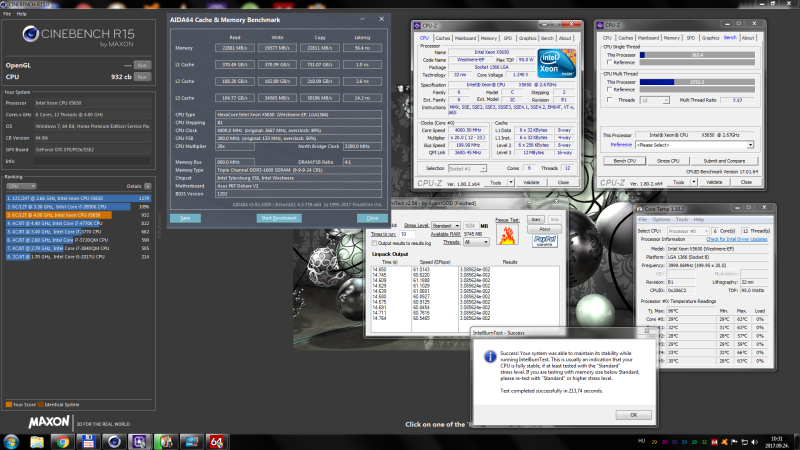This screenshot has height=450, width=800.
Task: Click the orange Your Score legend swatch
Action: pyautogui.click(x=9, y=405)
